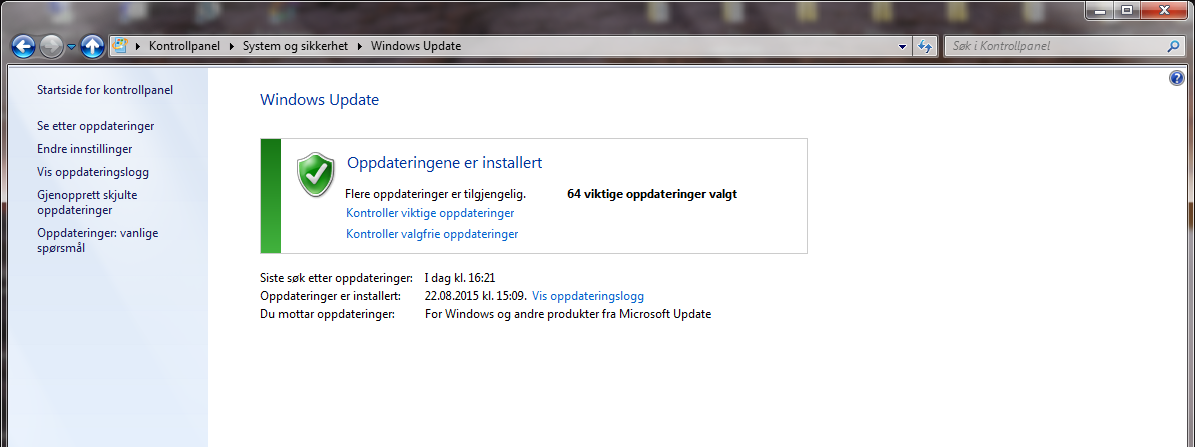This screenshot has height=447, width=1195.
Task: Click Oppdateringene er installert heading
Action: click(x=444, y=162)
